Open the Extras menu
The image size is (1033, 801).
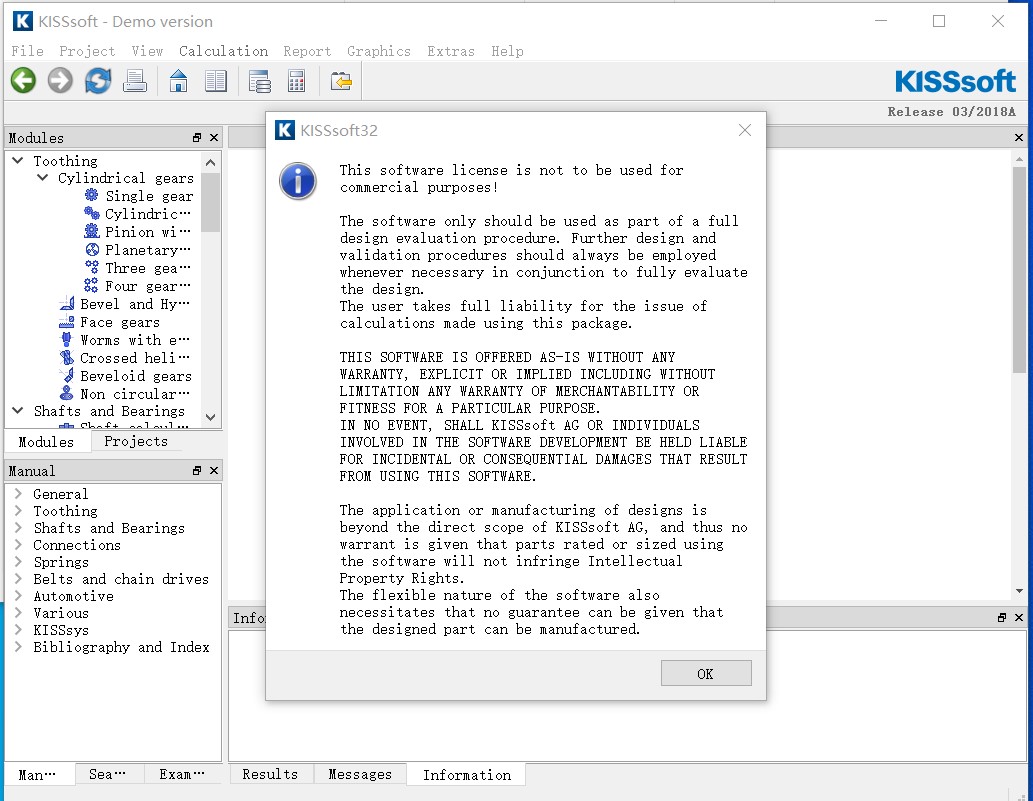point(451,51)
